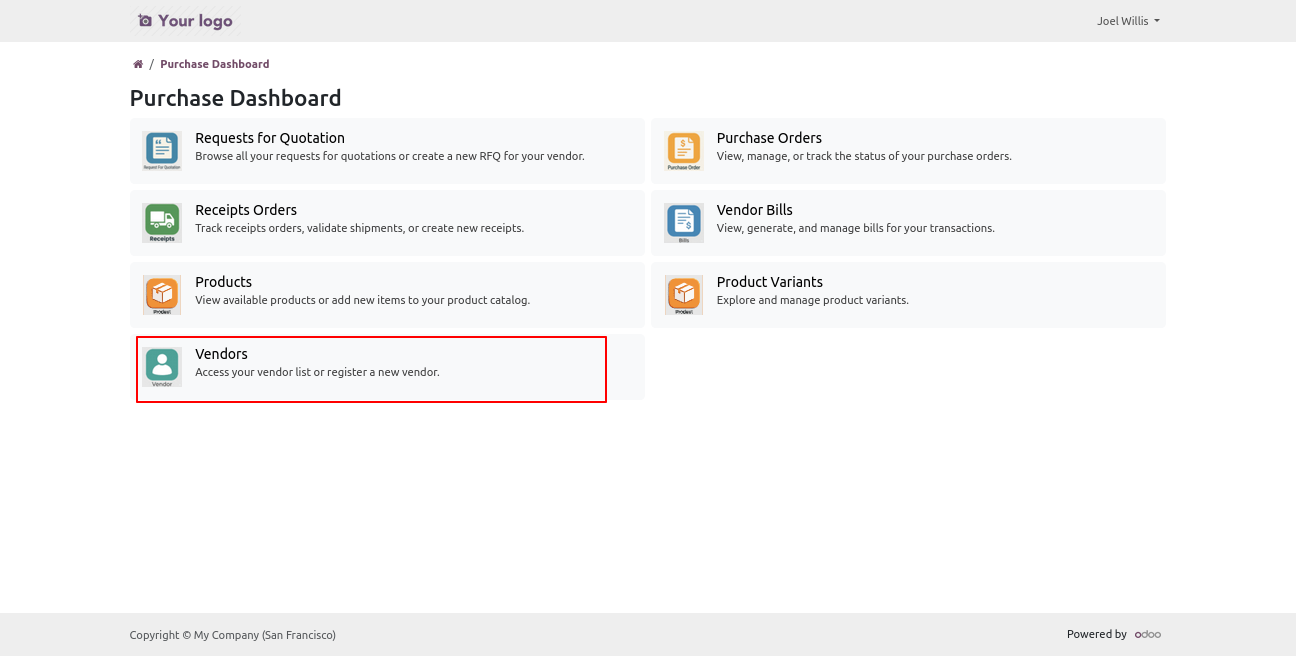
Task: Open the Receipts Orders title link
Action: click(x=246, y=210)
